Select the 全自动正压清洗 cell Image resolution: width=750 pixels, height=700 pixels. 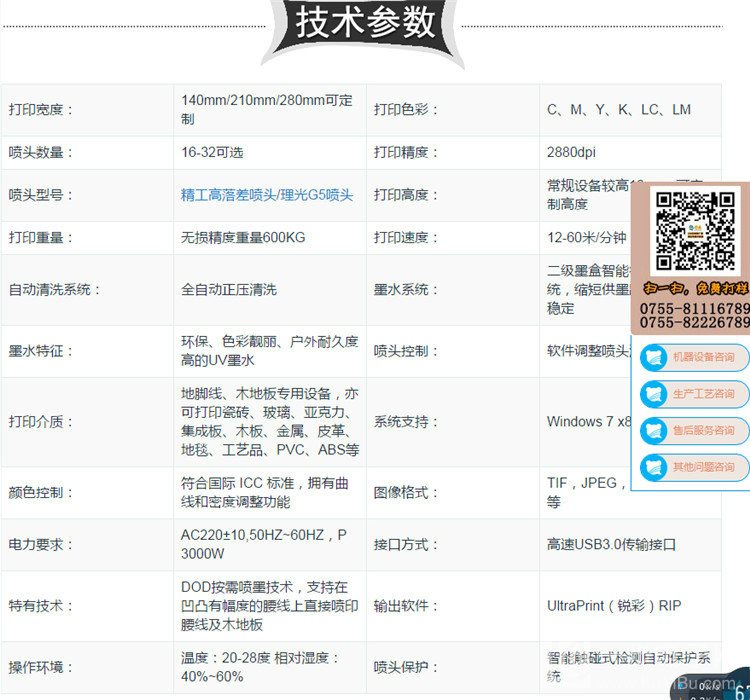click(228, 289)
